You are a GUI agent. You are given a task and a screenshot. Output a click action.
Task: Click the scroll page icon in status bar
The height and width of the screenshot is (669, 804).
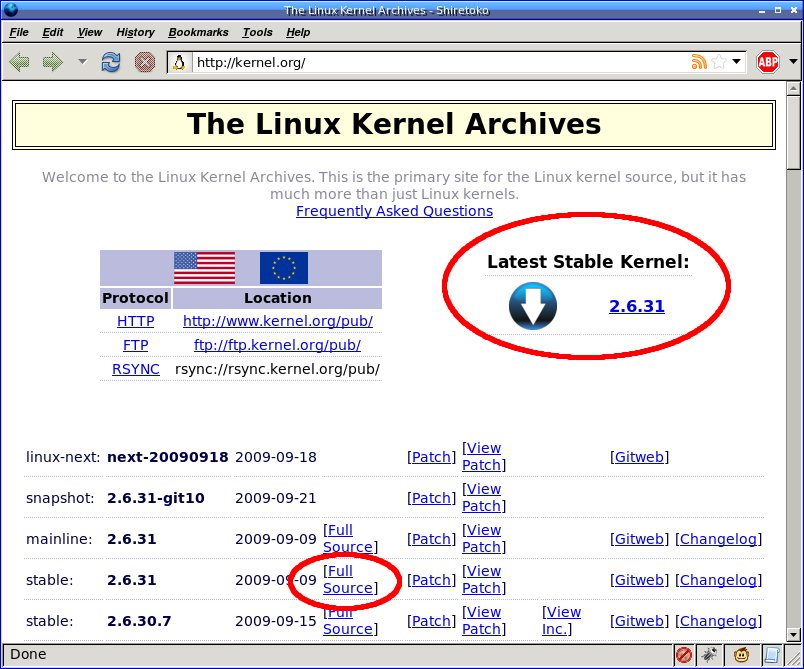pyautogui.click(x=771, y=655)
